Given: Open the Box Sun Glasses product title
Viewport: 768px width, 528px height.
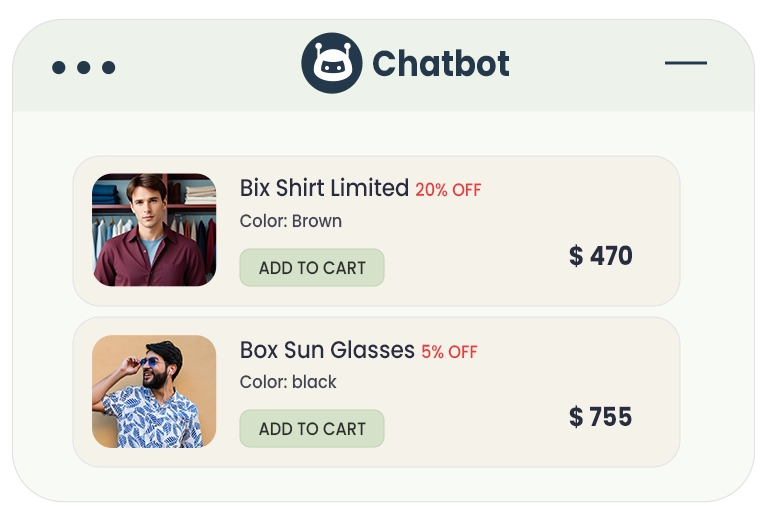Looking at the screenshot, I should [327, 350].
